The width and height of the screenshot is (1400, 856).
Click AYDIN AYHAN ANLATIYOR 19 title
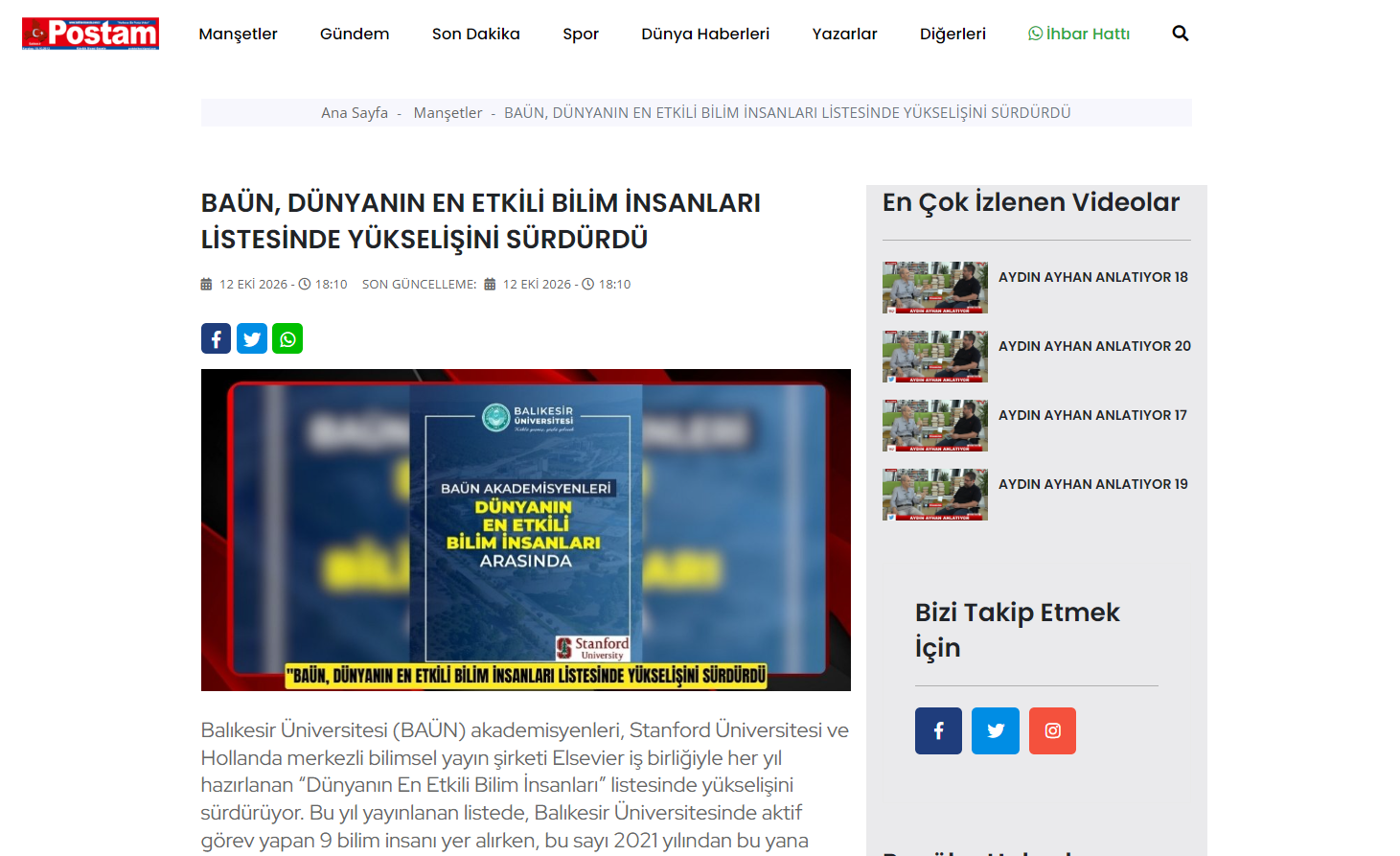click(x=1093, y=484)
